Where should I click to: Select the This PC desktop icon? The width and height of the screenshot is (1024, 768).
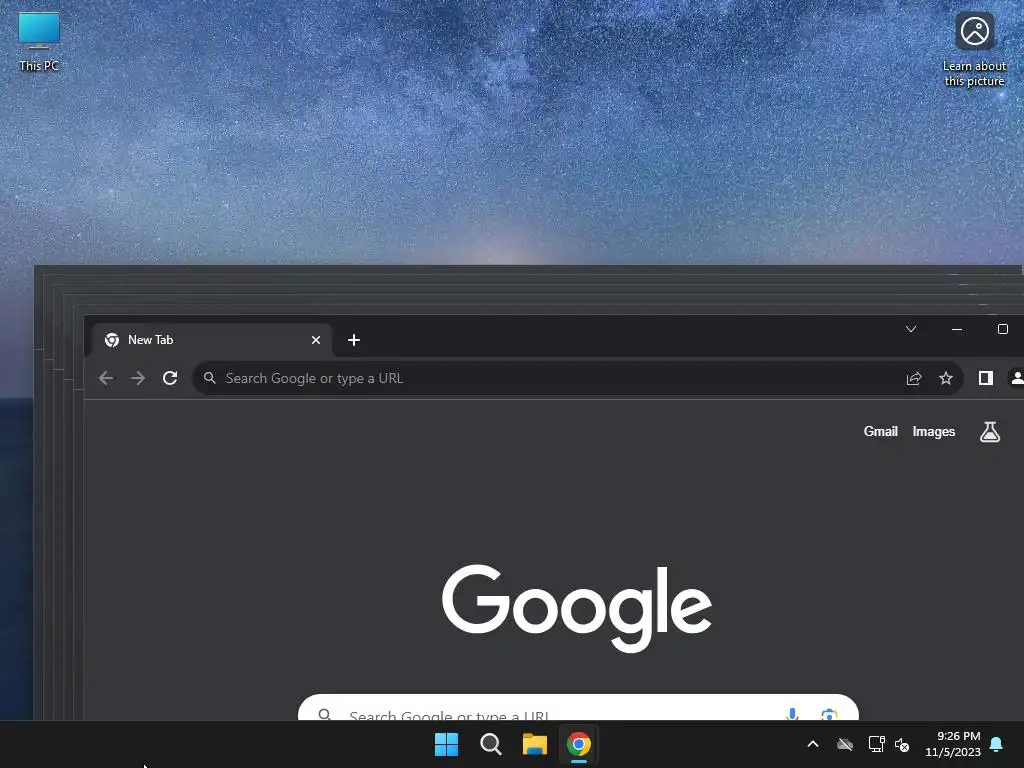39,42
